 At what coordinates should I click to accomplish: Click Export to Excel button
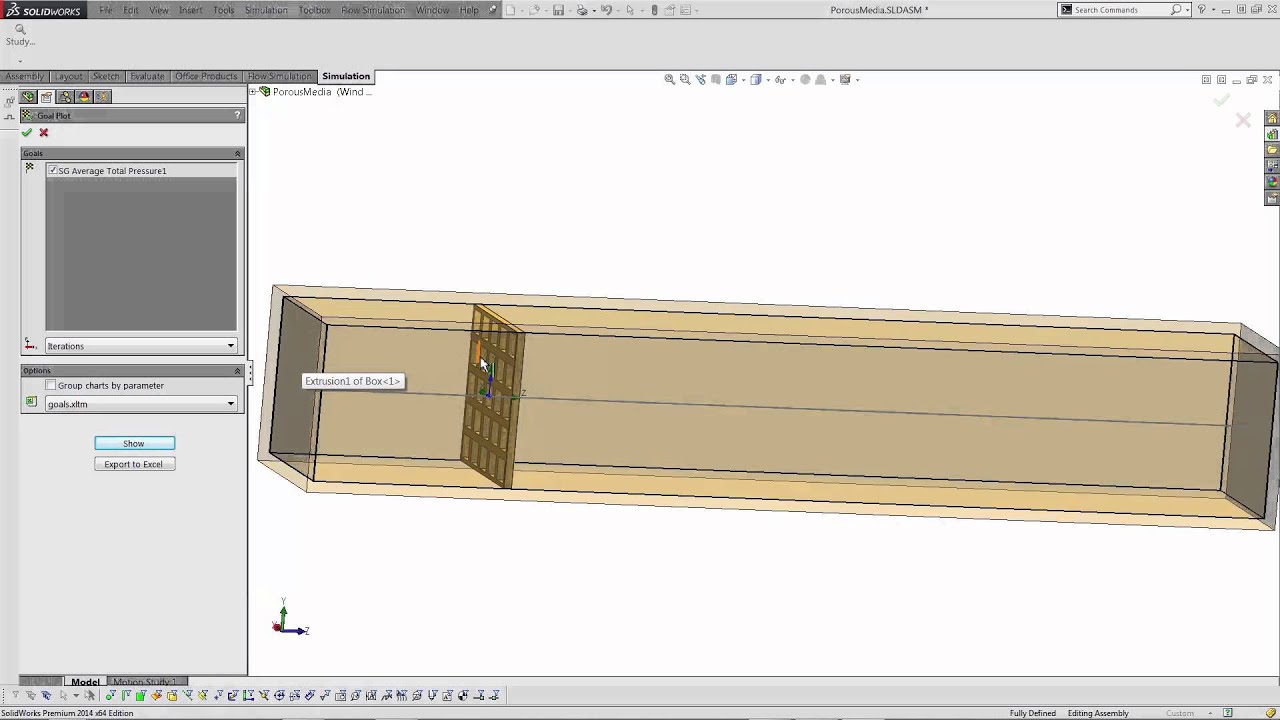(x=134, y=464)
